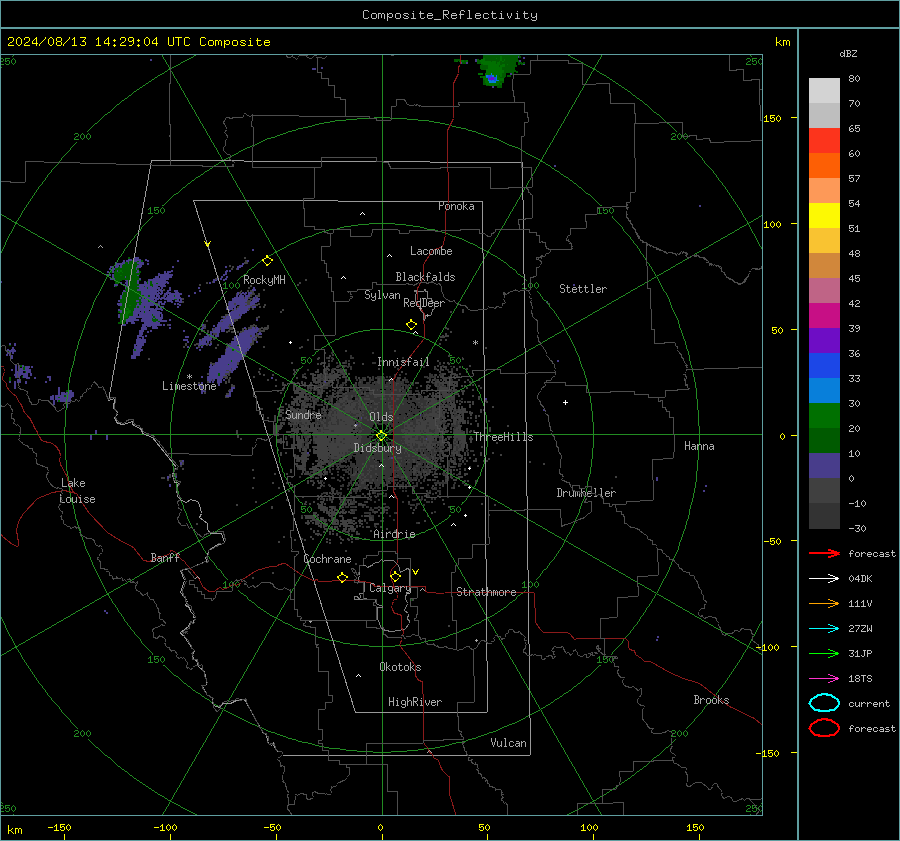Click the green 31JP arrow icon
This screenshot has width=900, height=841.
(824, 653)
